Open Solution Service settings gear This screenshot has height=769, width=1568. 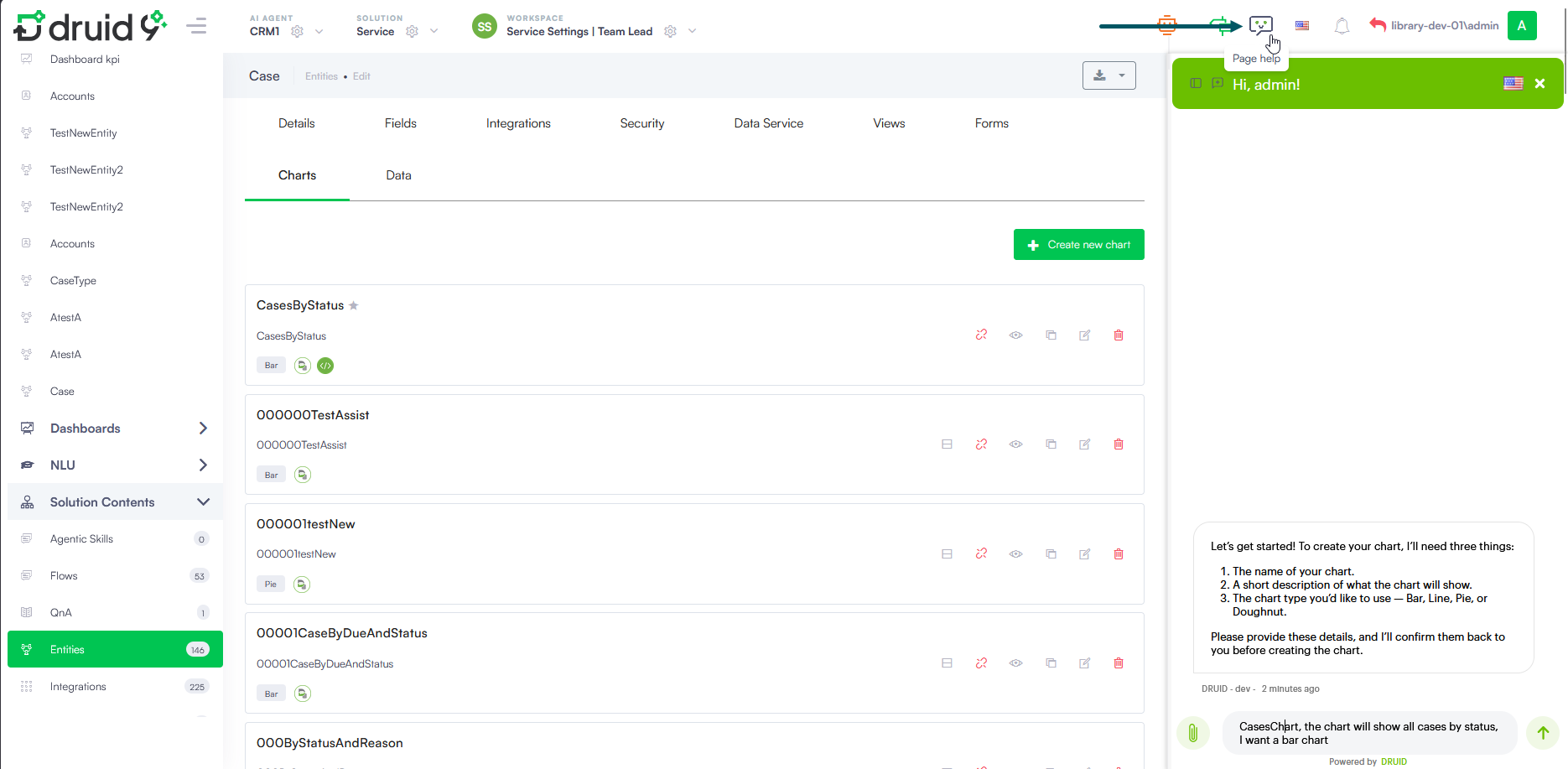click(x=412, y=32)
